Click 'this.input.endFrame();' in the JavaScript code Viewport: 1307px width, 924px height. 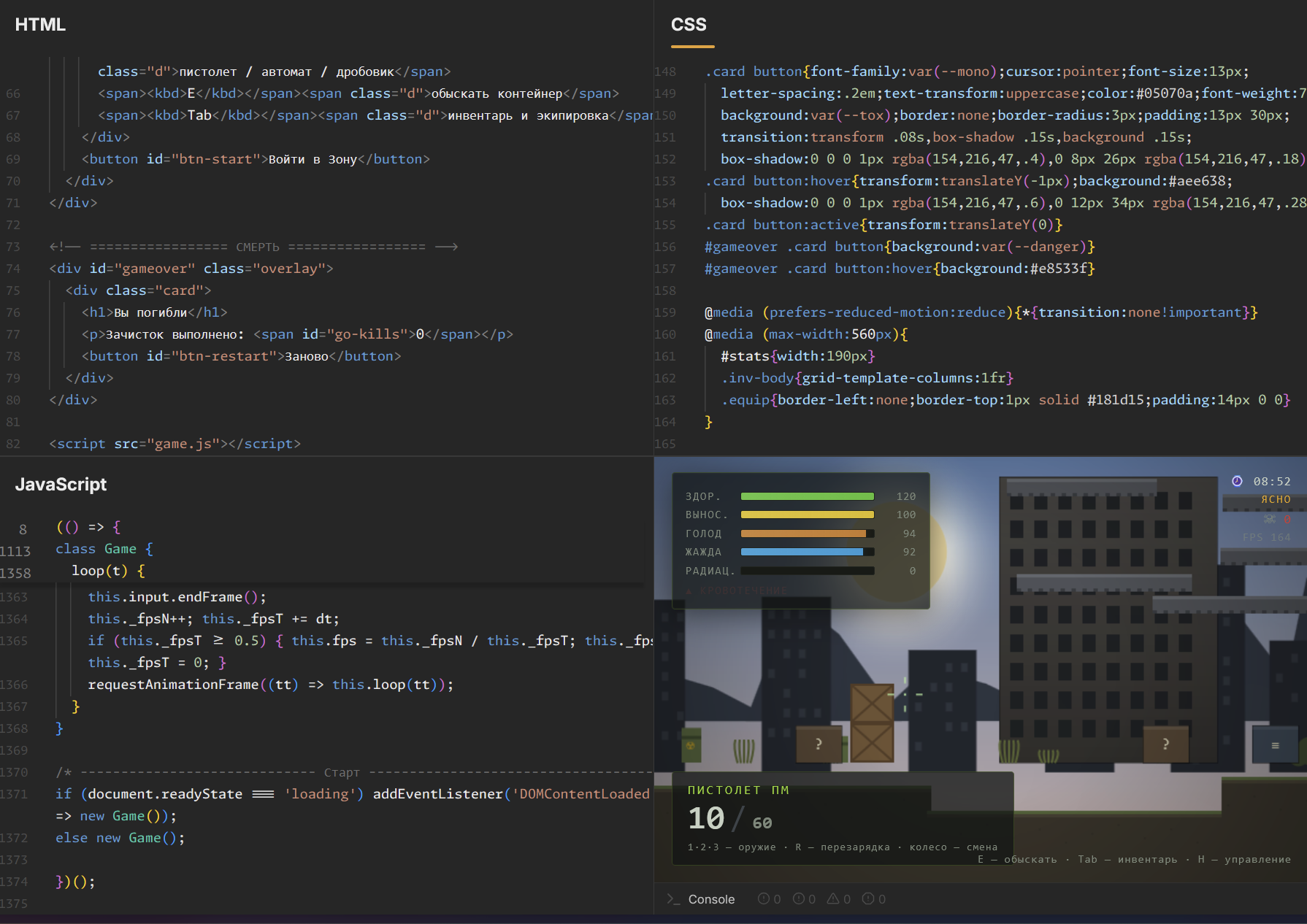pyautogui.click(x=177, y=597)
